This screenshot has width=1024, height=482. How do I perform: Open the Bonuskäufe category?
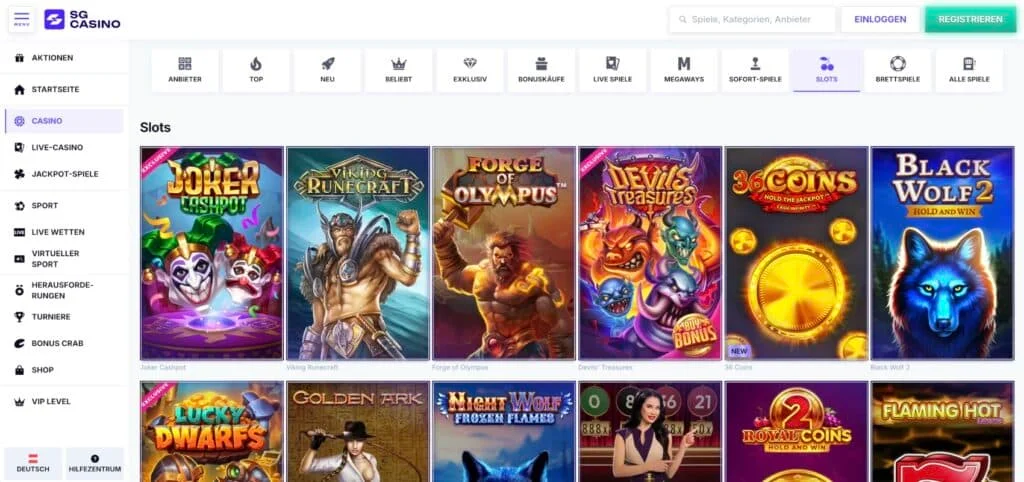pos(541,70)
